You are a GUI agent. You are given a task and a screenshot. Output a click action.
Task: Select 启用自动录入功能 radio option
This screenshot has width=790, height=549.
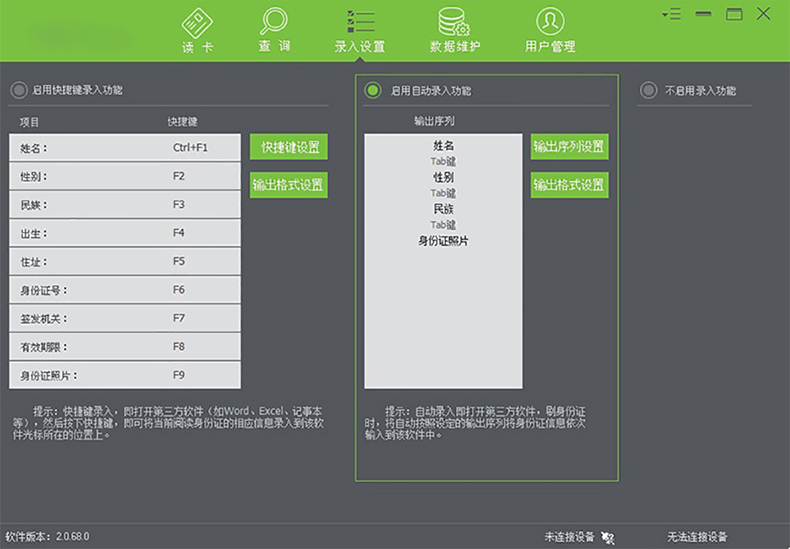click(373, 91)
